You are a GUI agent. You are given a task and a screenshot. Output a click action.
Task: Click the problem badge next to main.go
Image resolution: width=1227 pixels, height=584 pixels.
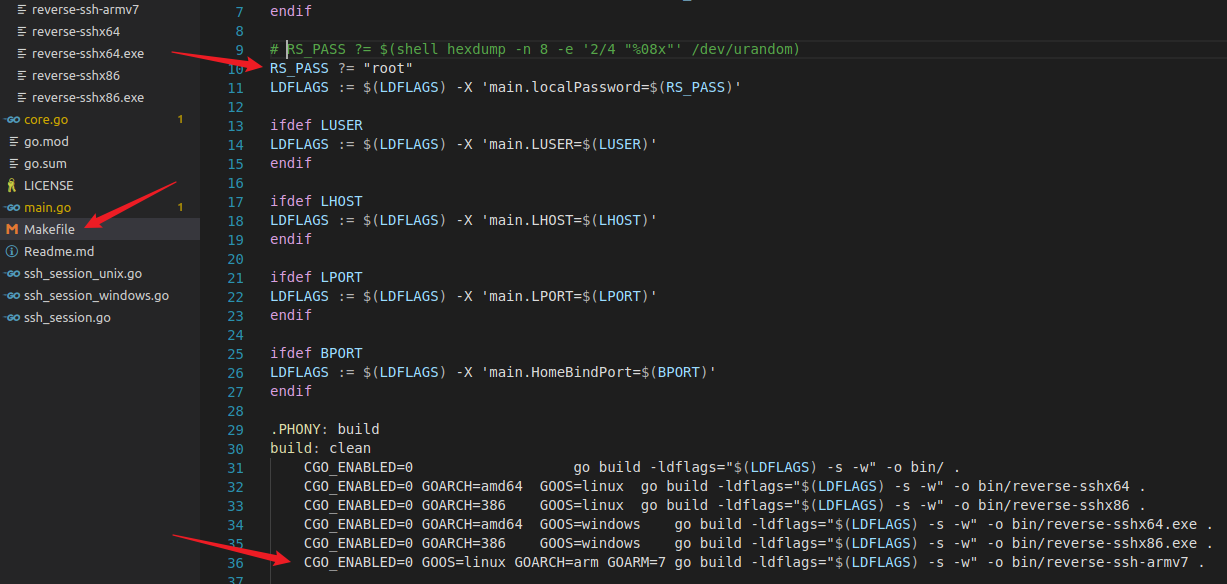180,208
